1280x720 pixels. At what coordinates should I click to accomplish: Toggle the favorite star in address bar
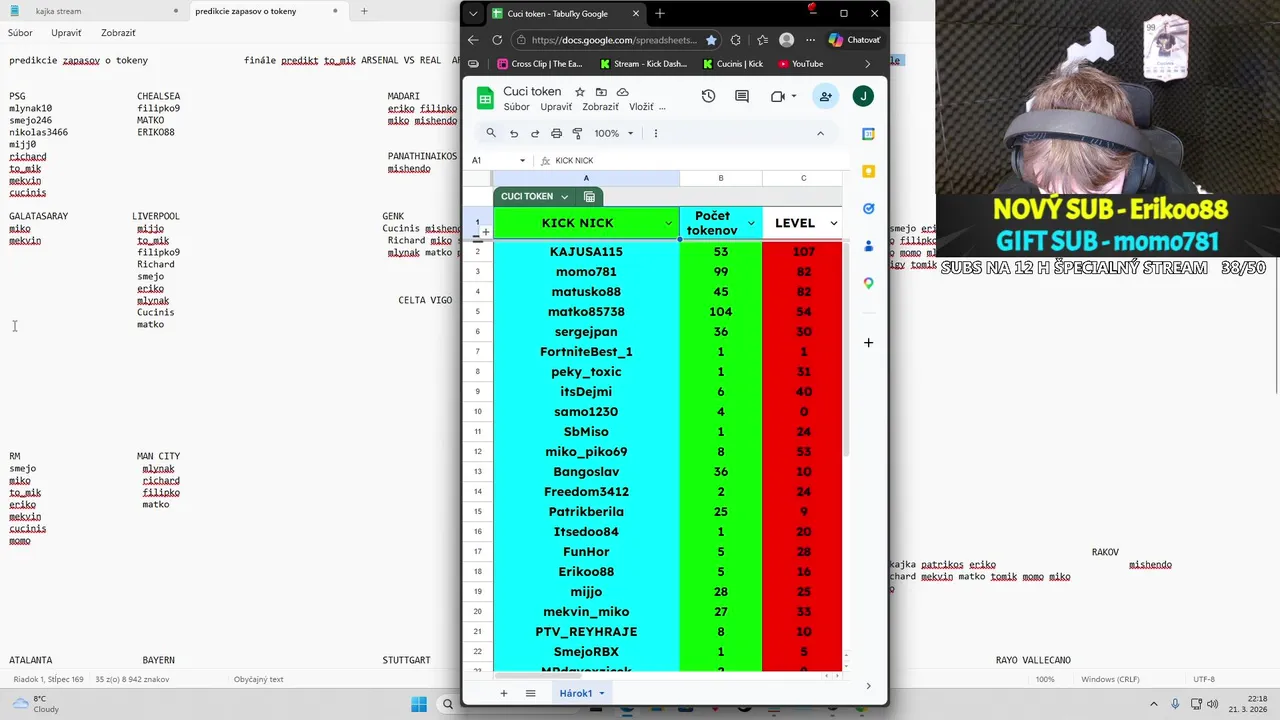pyautogui.click(x=711, y=40)
